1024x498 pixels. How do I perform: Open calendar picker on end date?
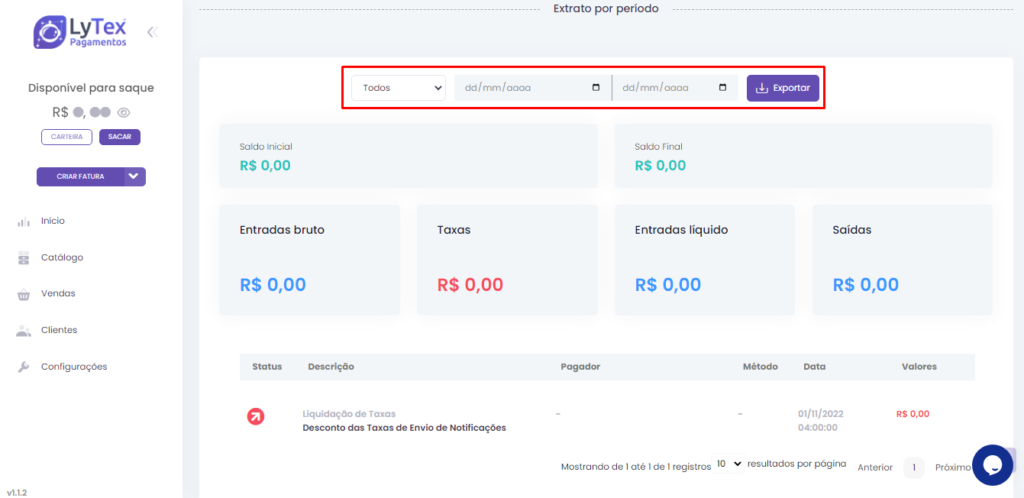[x=722, y=87]
